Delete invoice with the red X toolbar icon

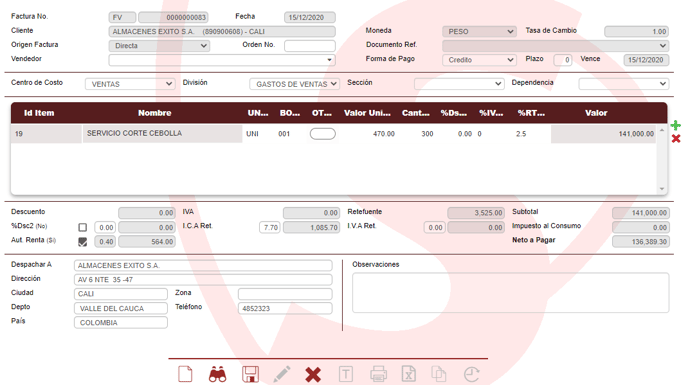pos(313,375)
